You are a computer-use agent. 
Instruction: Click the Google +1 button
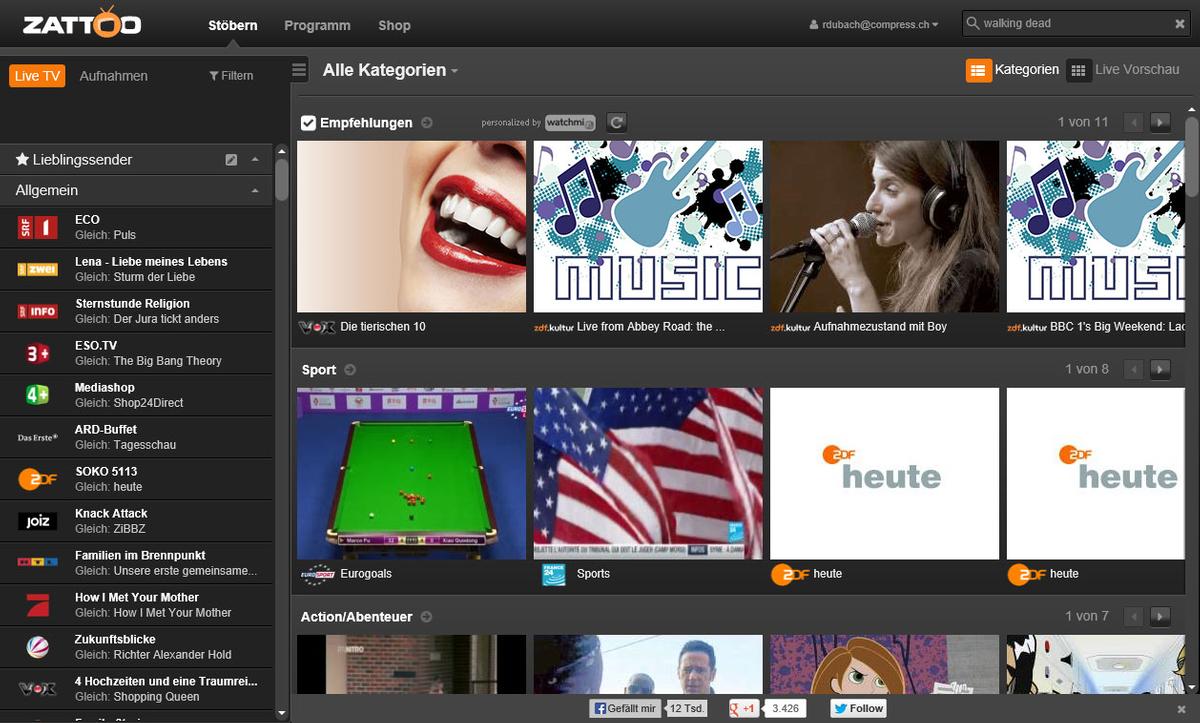(743, 709)
